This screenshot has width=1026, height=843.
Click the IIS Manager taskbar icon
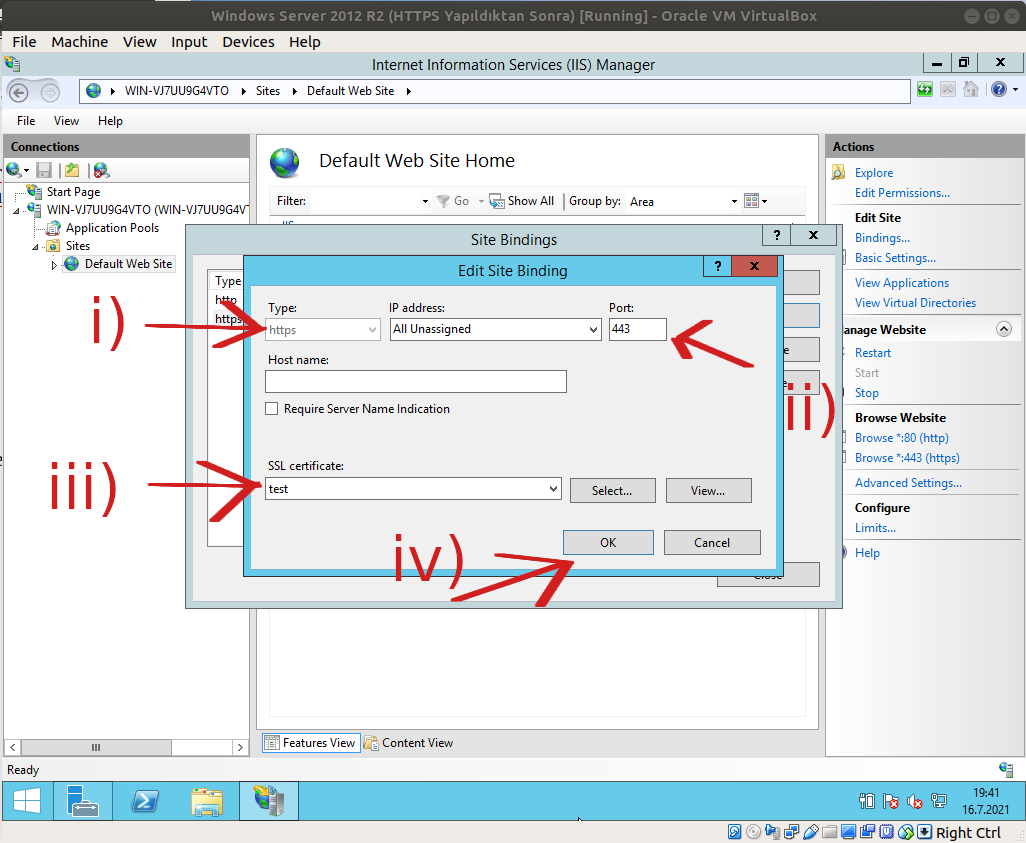pyautogui.click(x=269, y=800)
